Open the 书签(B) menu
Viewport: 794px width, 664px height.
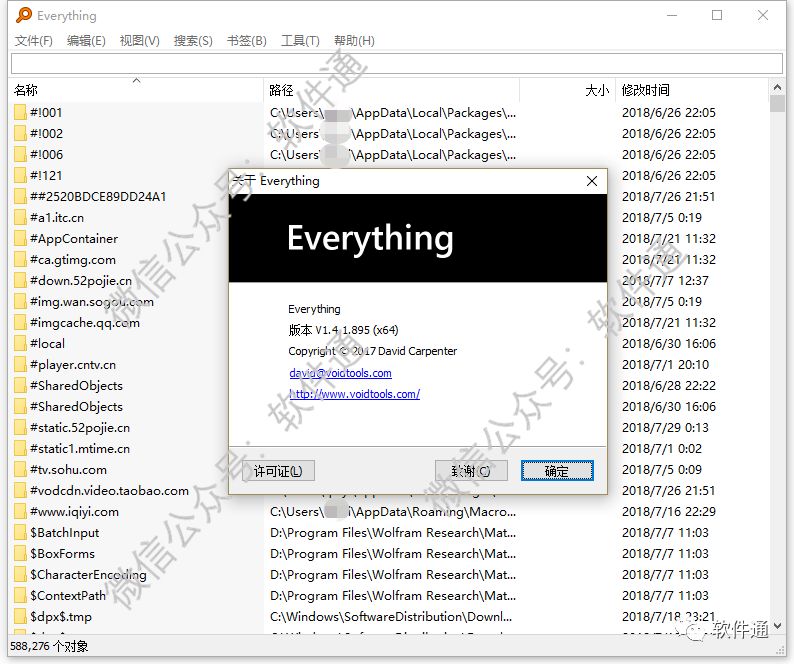click(247, 41)
